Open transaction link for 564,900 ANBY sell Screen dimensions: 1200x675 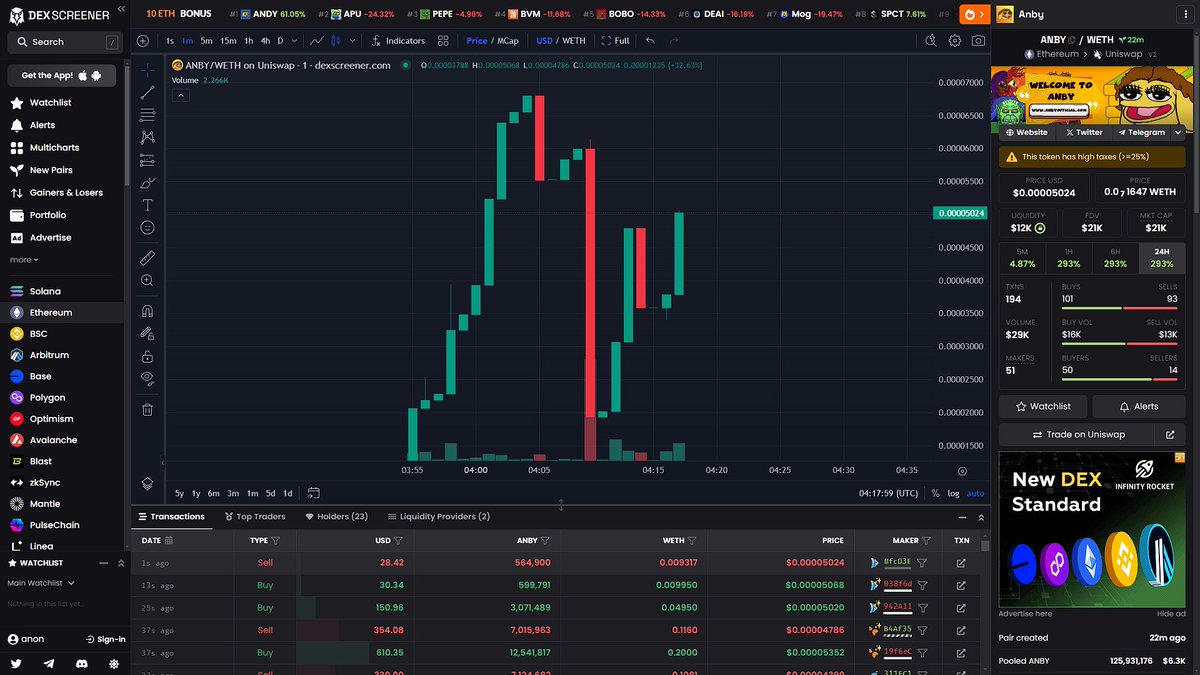[961, 563]
